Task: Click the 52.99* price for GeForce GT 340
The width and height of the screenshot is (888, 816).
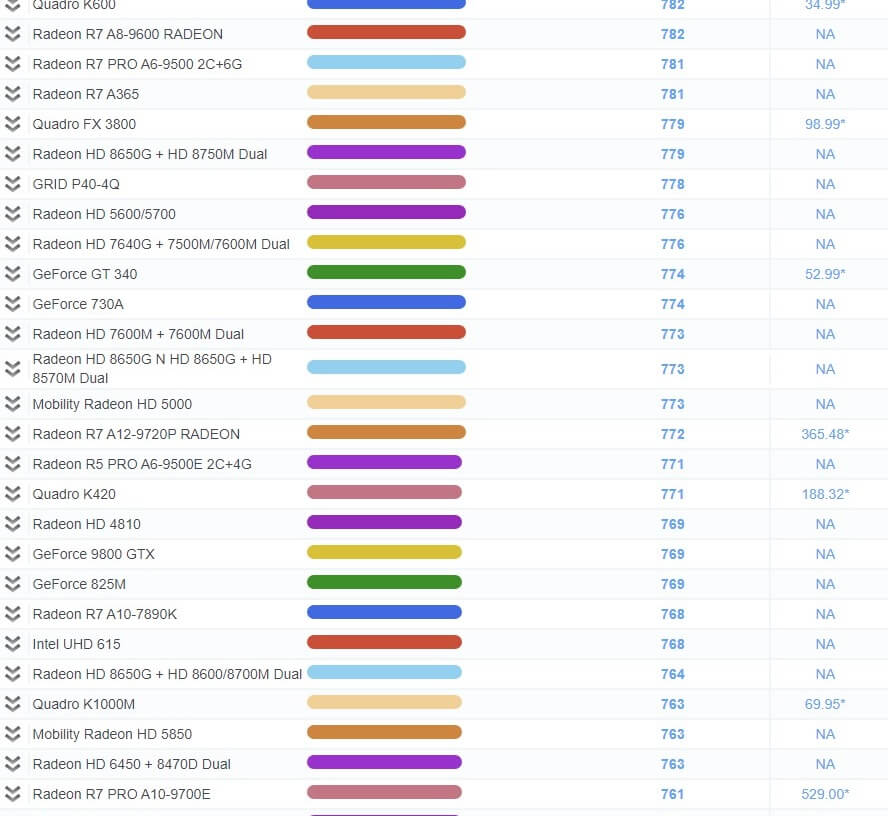Action: (x=825, y=274)
